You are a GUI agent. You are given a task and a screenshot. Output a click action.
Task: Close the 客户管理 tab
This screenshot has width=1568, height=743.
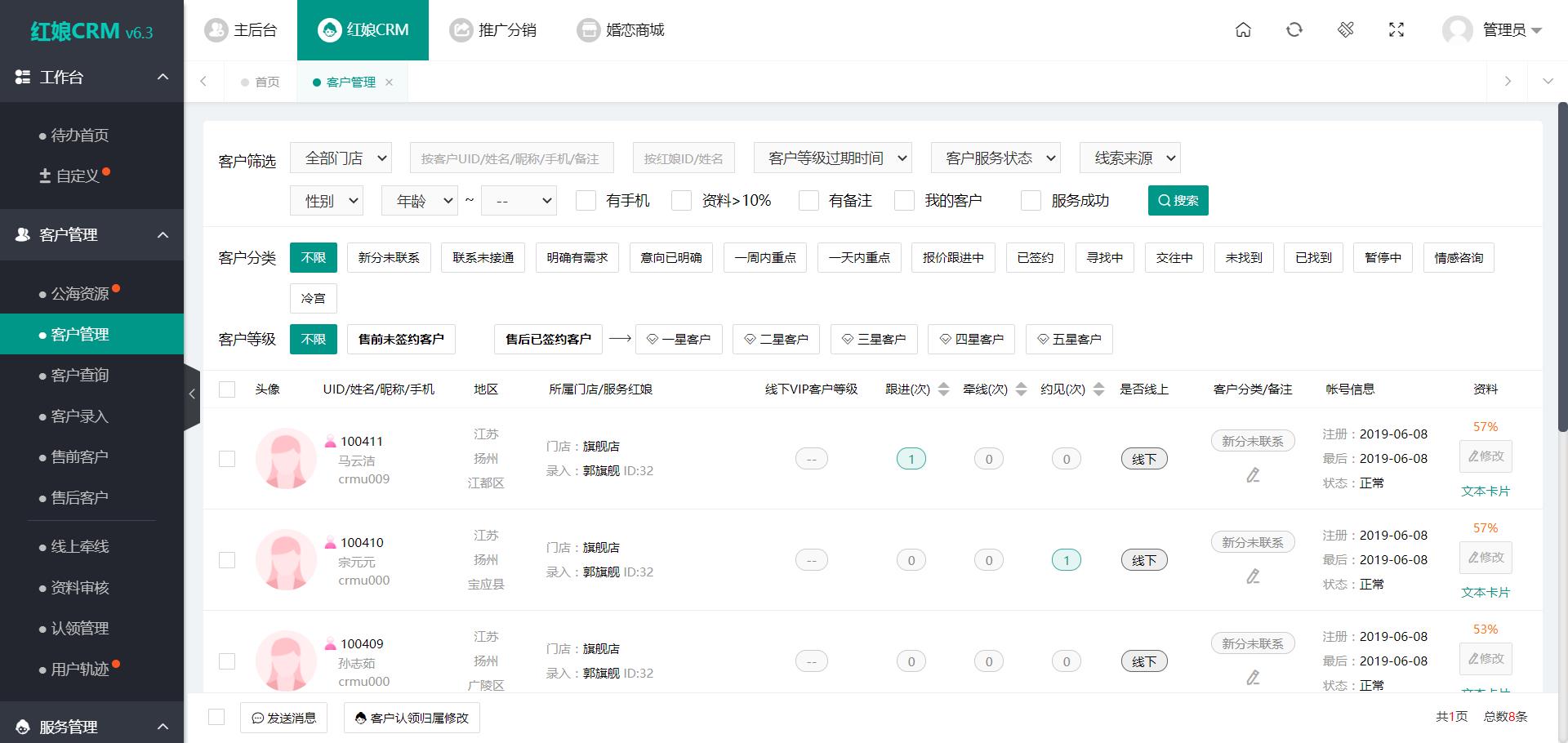(389, 82)
